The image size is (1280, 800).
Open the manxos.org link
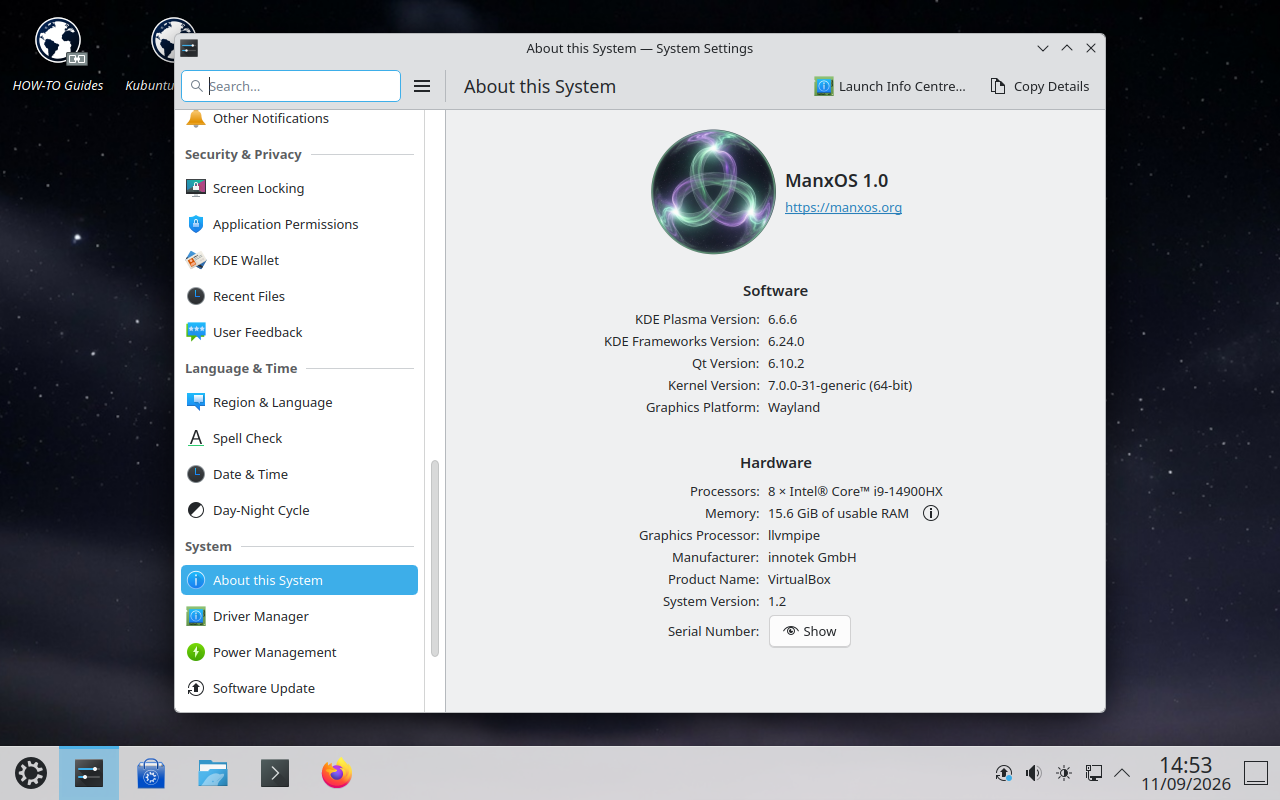coord(844,207)
